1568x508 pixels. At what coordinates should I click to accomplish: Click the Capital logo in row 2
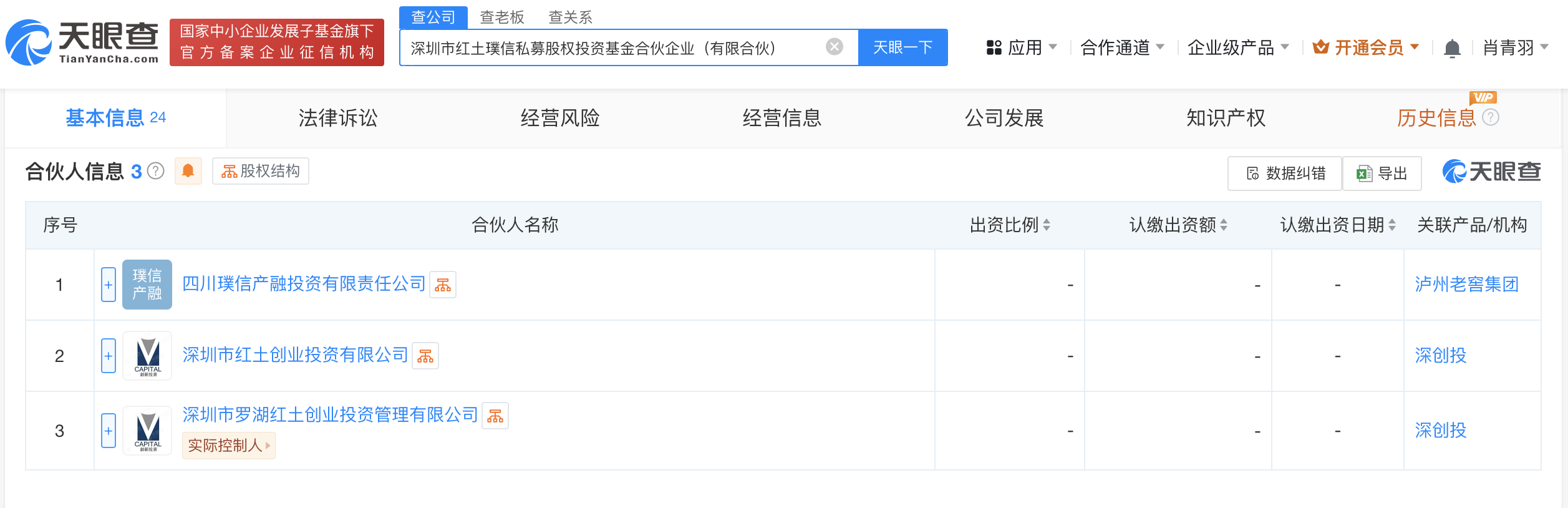pyautogui.click(x=147, y=356)
